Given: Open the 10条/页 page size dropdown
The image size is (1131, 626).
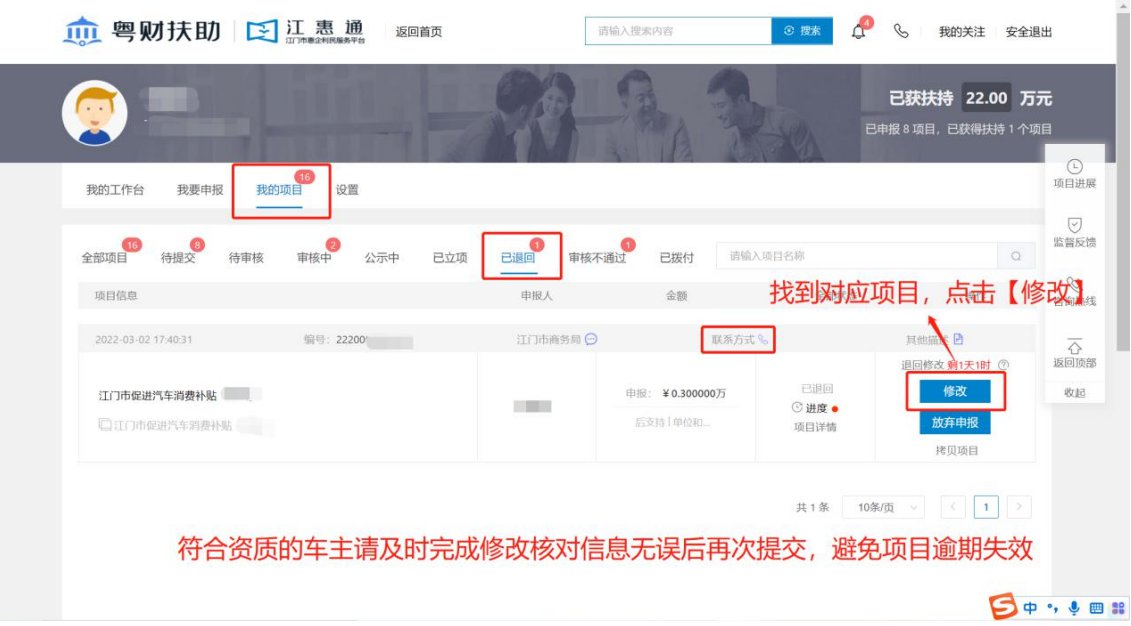Looking at the screenshot, I should 884,507.
